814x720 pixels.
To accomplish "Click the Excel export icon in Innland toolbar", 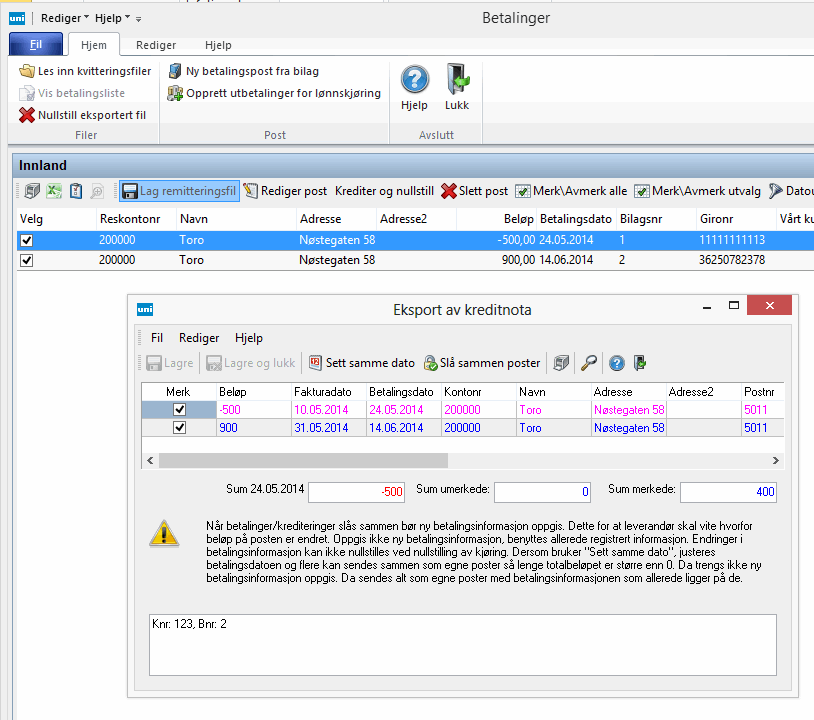I will [54, 191].
